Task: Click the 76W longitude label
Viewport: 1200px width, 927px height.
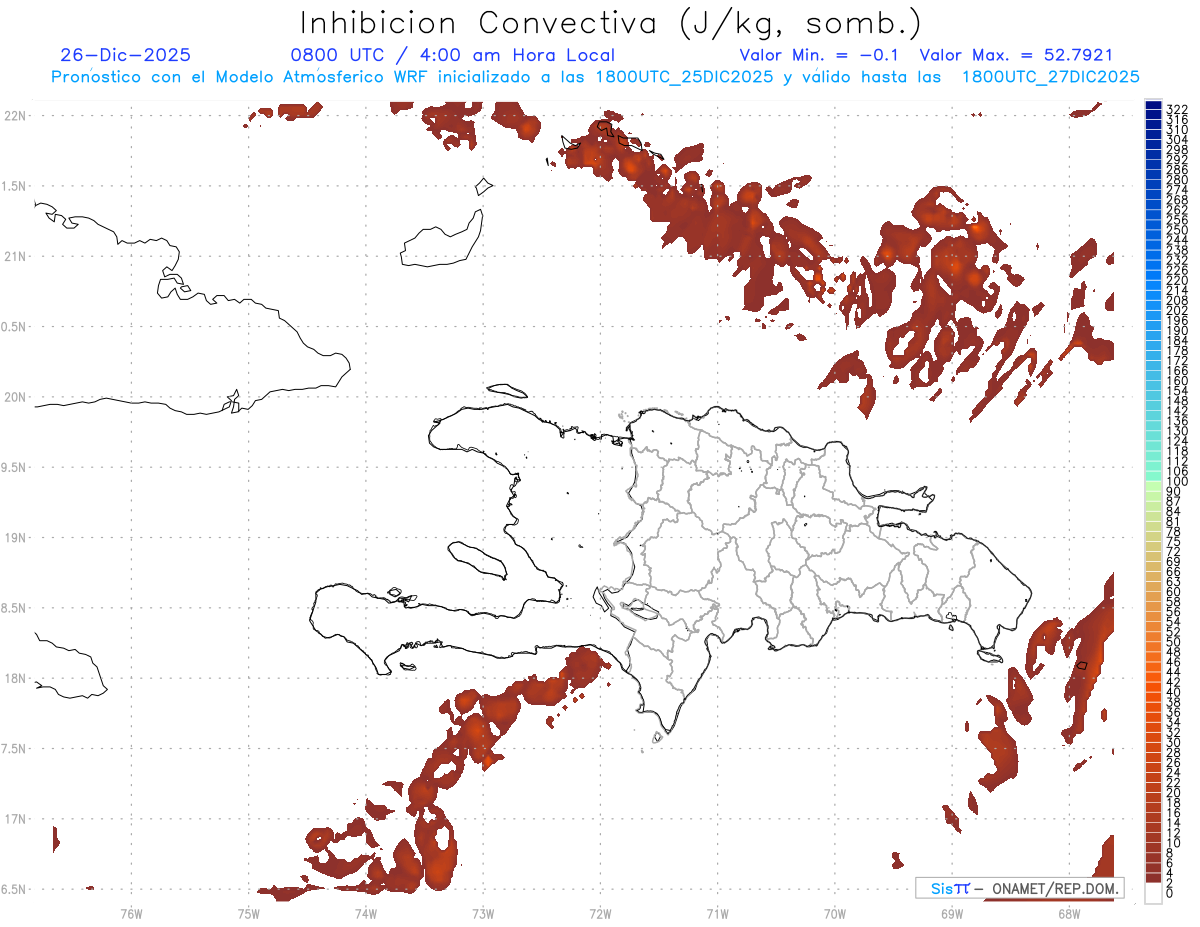Action: pos(131,912)
